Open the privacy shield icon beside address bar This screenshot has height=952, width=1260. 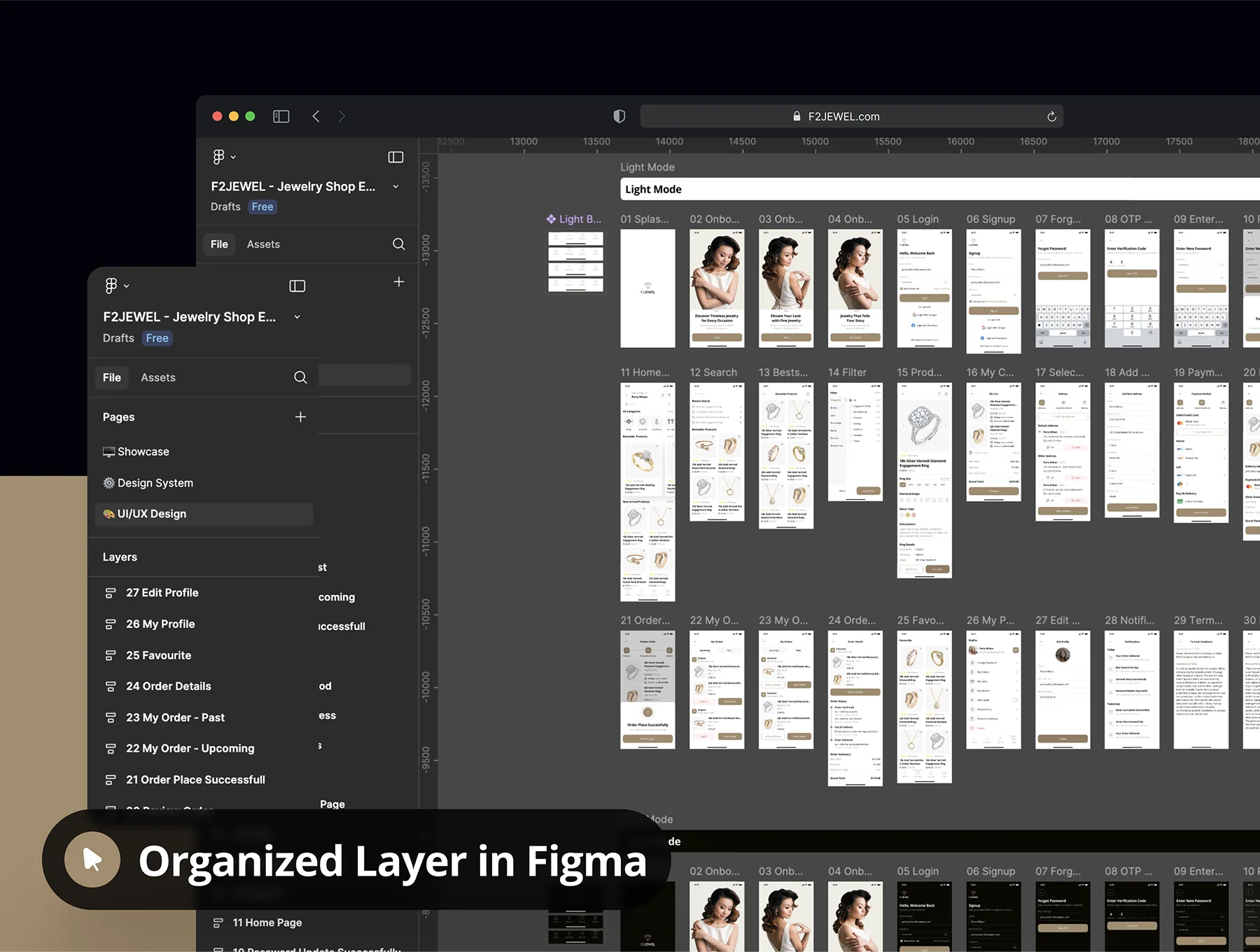[x=619, y=116]
